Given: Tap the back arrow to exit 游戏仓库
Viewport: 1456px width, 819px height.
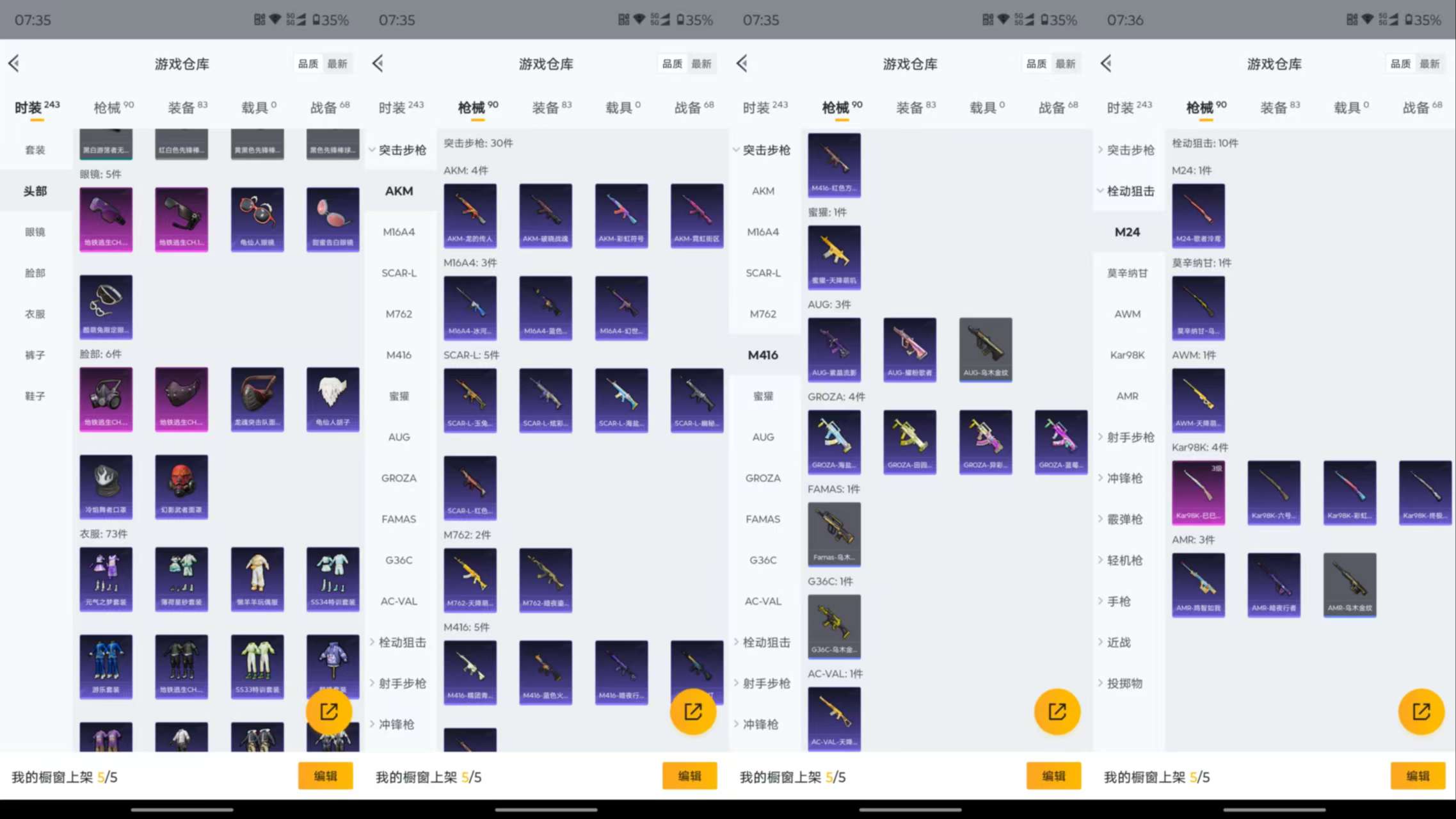Looking at the screenshot, I should click(14, 63).
